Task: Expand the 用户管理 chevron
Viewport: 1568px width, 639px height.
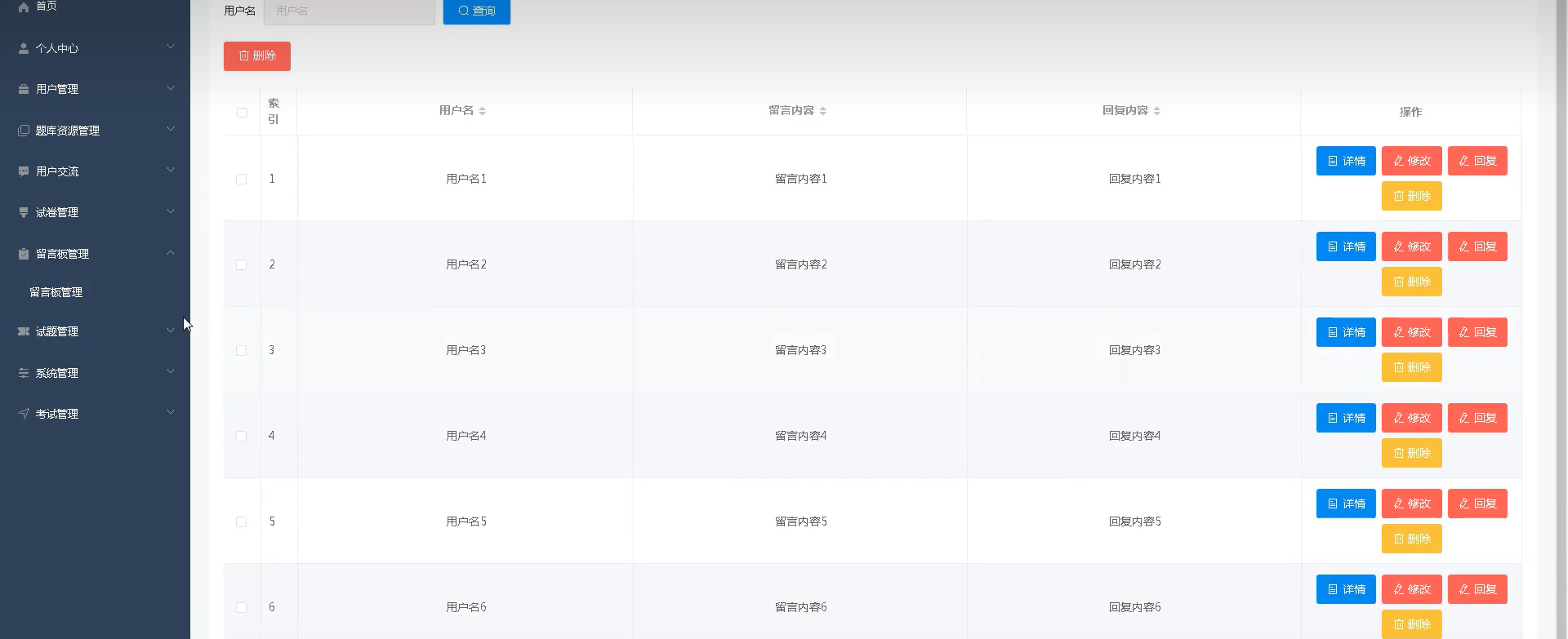Action: point(171,87)
